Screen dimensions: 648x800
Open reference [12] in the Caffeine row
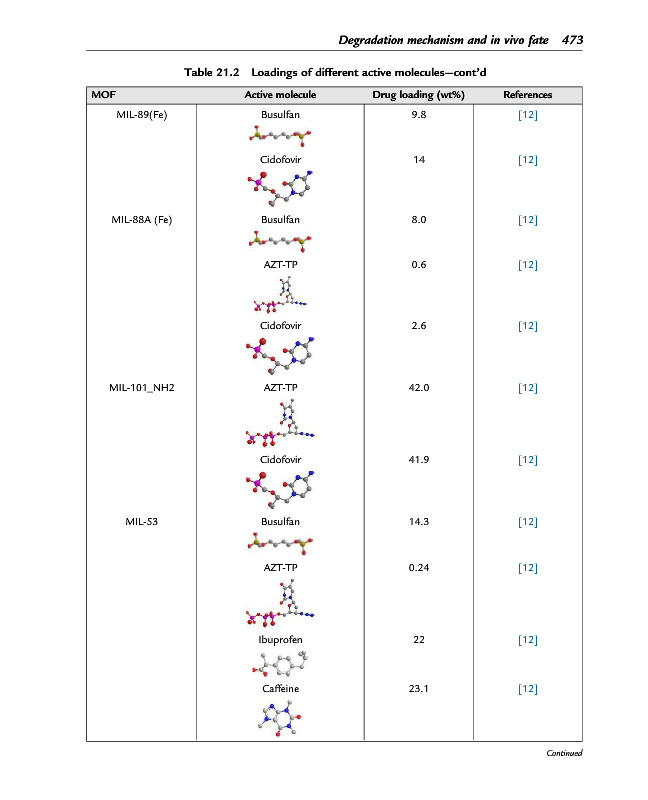click(x=528, y=689)
